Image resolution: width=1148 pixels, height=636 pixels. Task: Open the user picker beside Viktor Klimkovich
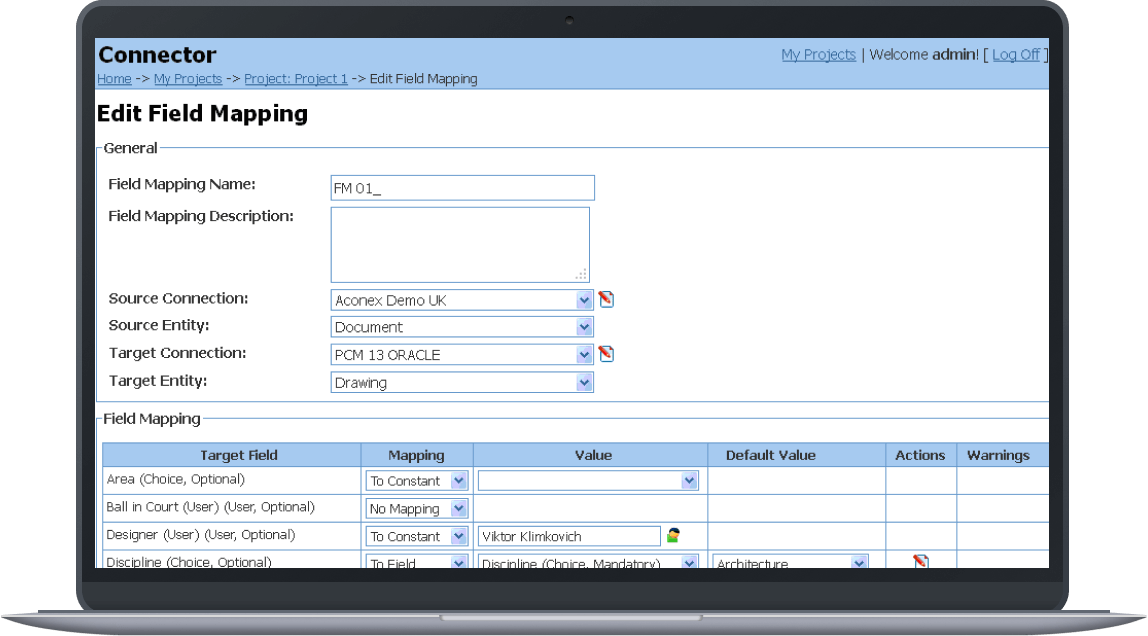point(674,535)
